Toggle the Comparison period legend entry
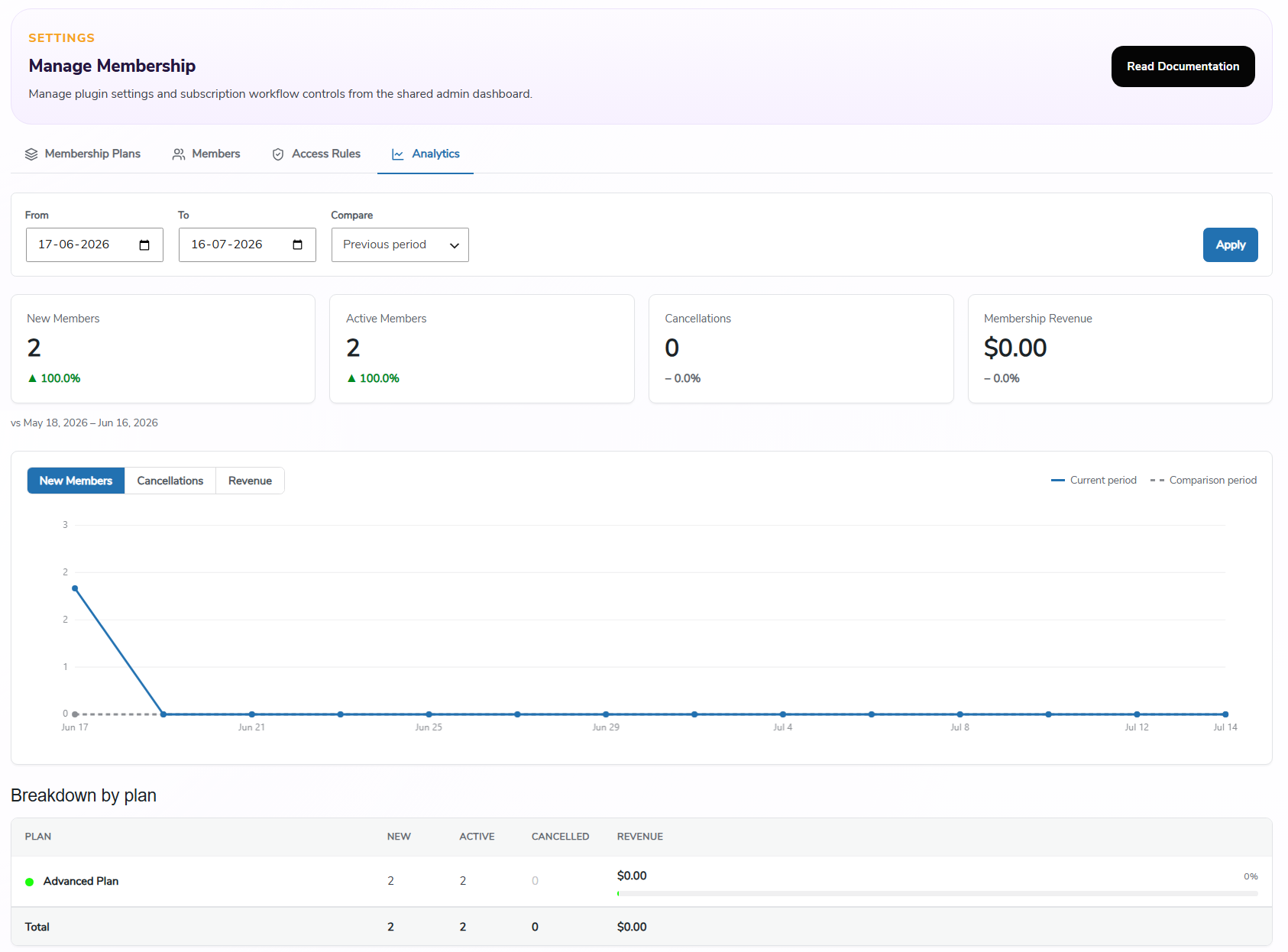This screenshot has width=1288, height=952. pyautogui.click(x=1203, y=481)
